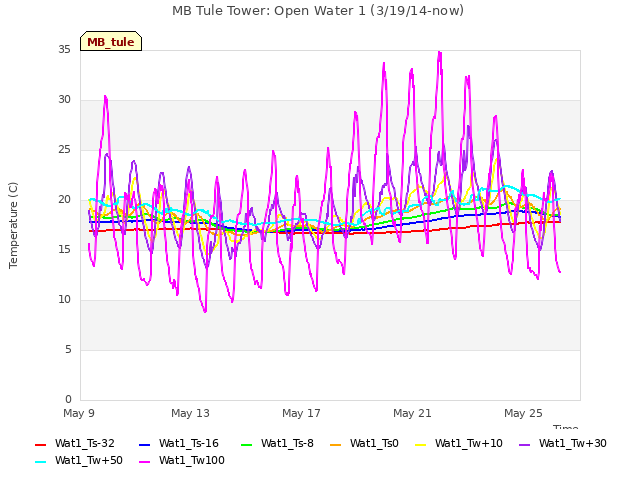640x480 pixels.
Task: Click the purple Wat1_Tw+30 color marker
Action: 524,444
